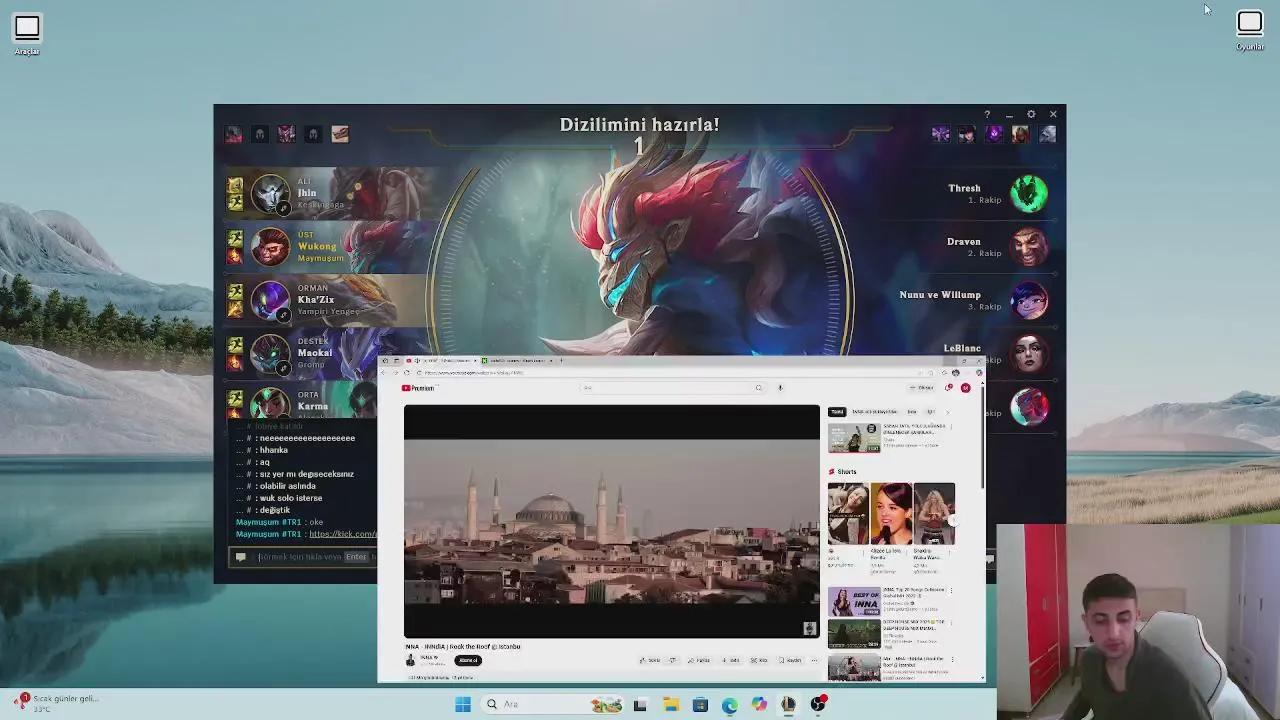Viewport: 1280px width, 720px height.
Task: Click taskbar search box Ara
Action: 553,704
